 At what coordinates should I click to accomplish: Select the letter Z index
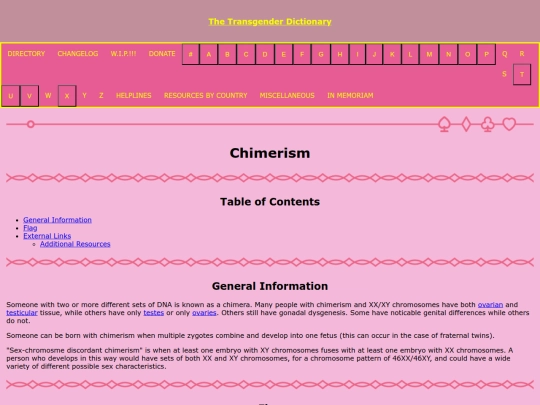tap(101, 95)
